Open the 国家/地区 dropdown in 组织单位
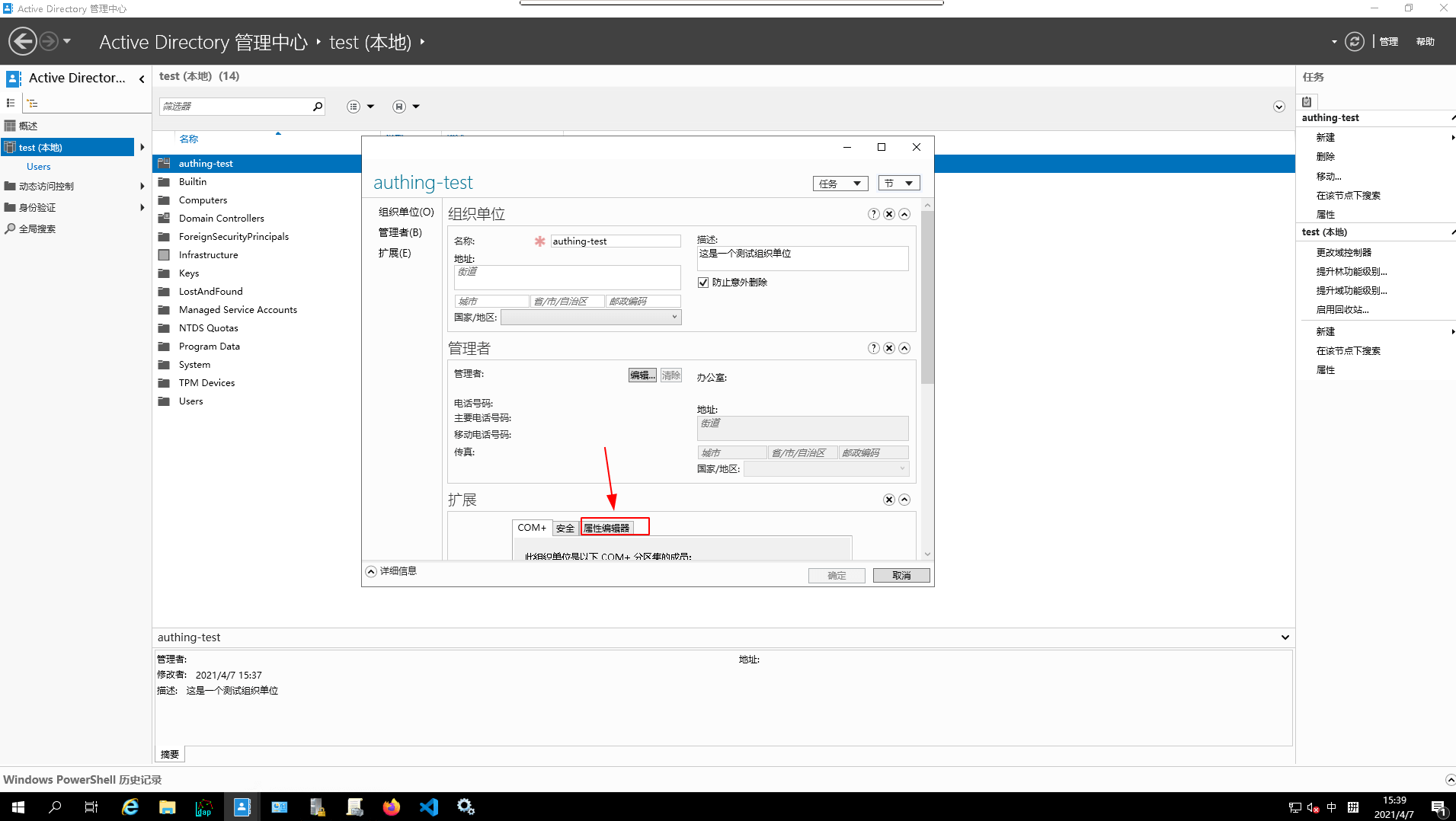Screen dimensions: 1456x821 [x=590, y=318]
